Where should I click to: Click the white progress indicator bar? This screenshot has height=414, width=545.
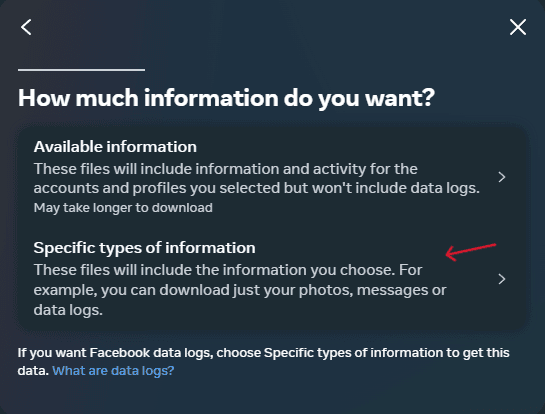81,70
